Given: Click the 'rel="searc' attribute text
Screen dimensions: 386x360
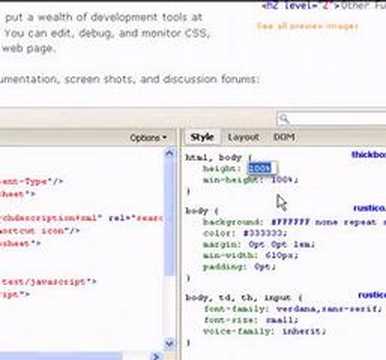Looking at the screenshot, I should click(136, 218).
